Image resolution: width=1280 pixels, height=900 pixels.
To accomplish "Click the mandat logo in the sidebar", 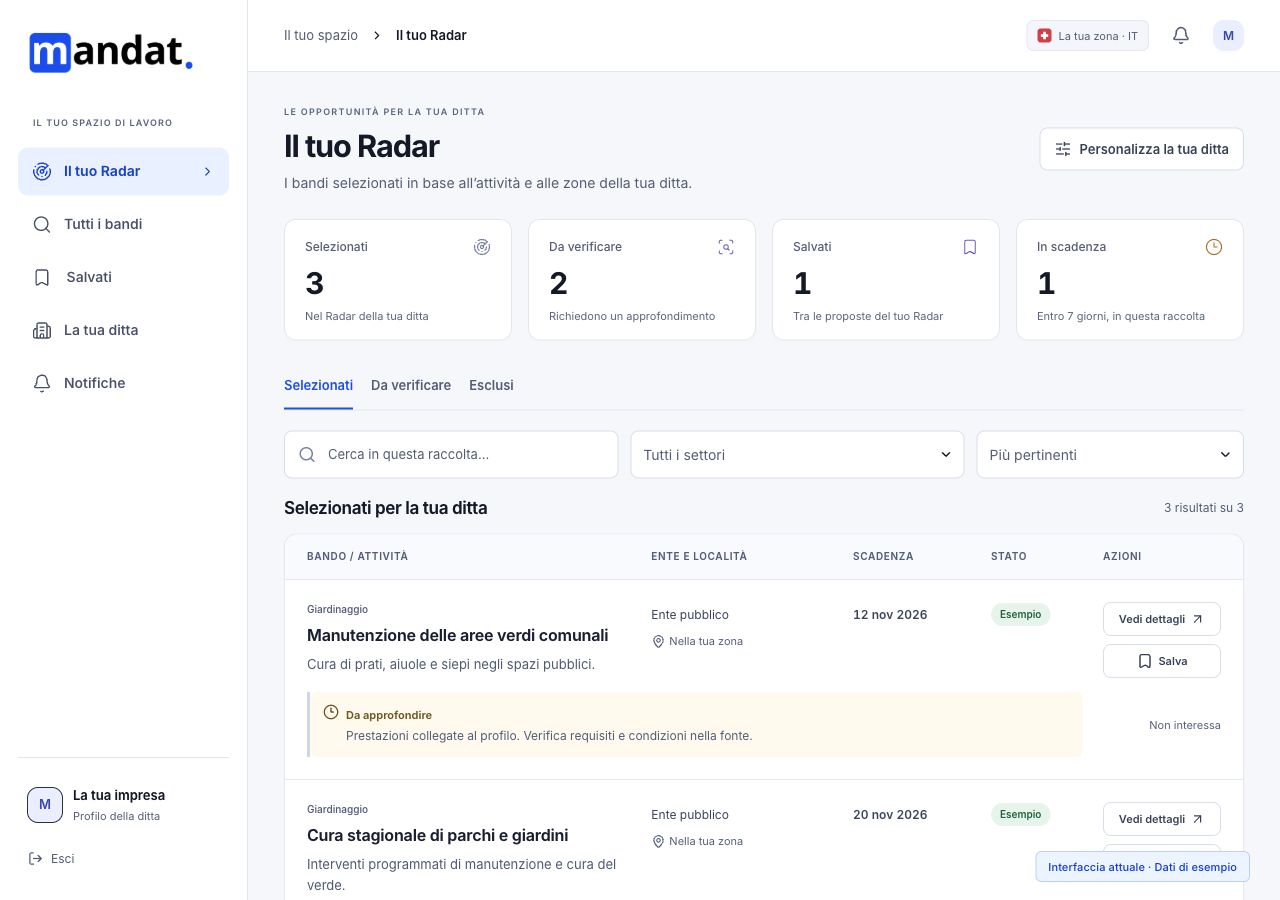I will point(111,52).
